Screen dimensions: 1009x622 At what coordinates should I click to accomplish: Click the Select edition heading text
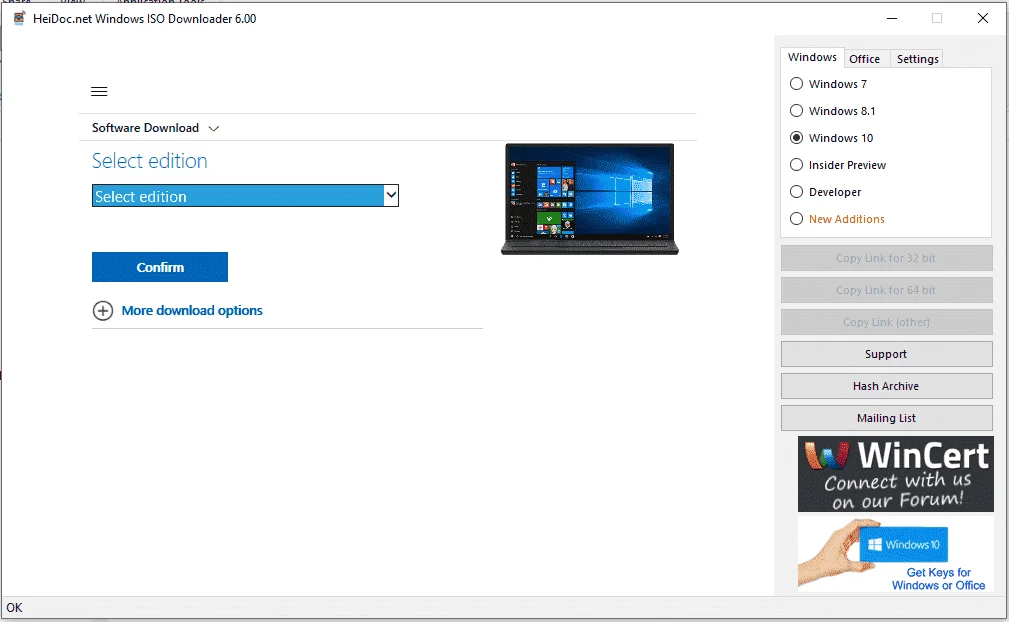click(x=149, y=161)
